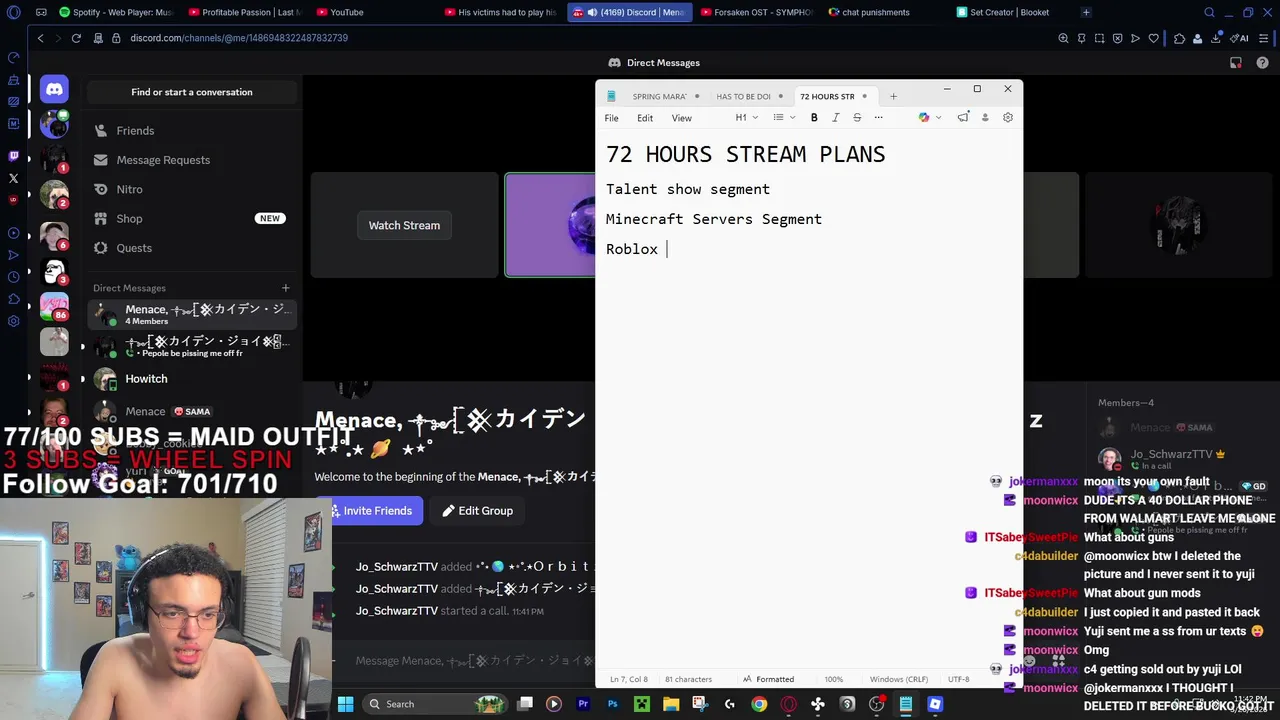This screenshot has height=720, width=1280.
Task: Open a new browser tab
Action: 1086,13
